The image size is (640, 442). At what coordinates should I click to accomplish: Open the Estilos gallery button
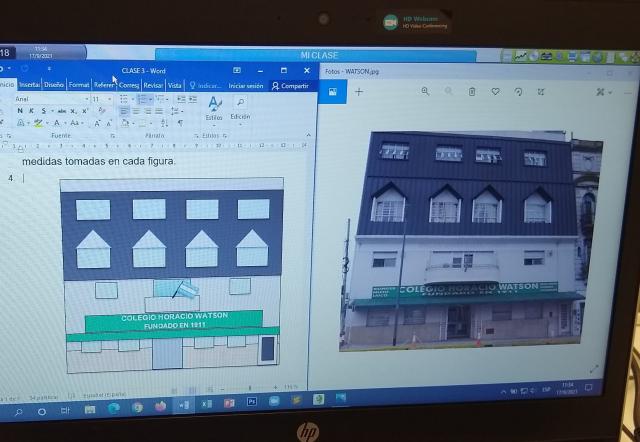pos(214,109)
